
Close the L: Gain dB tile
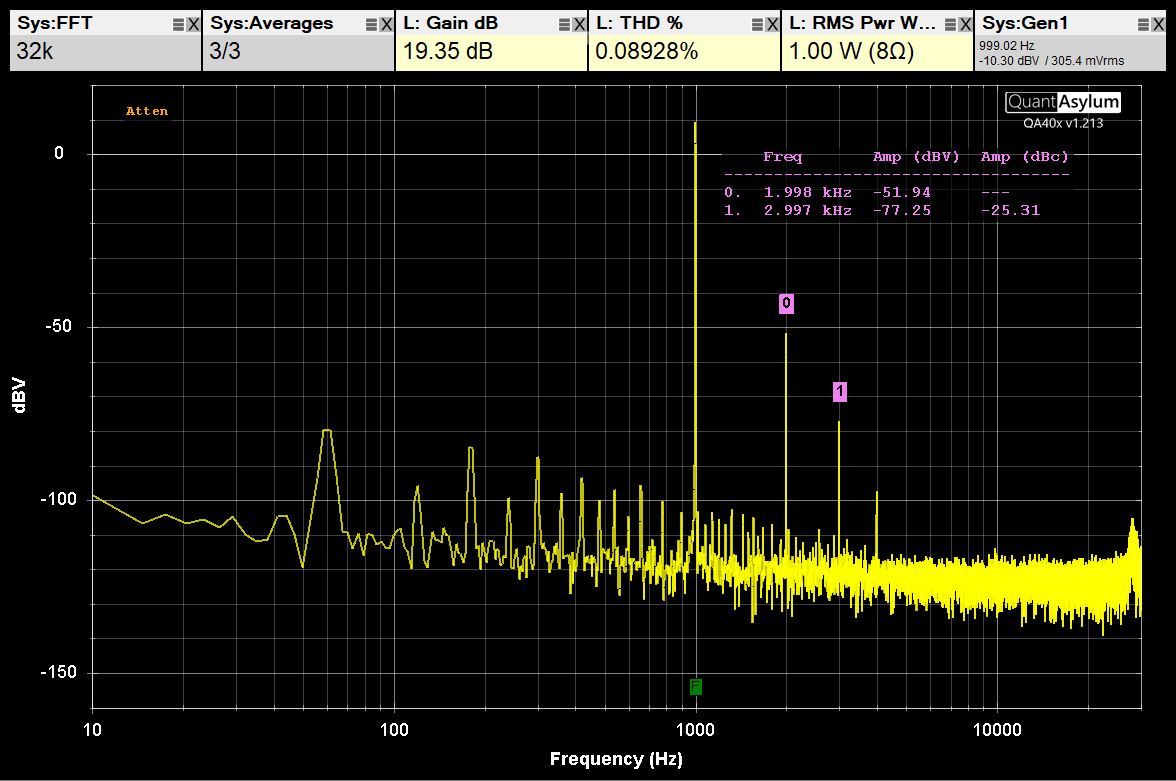coord(579,25)
